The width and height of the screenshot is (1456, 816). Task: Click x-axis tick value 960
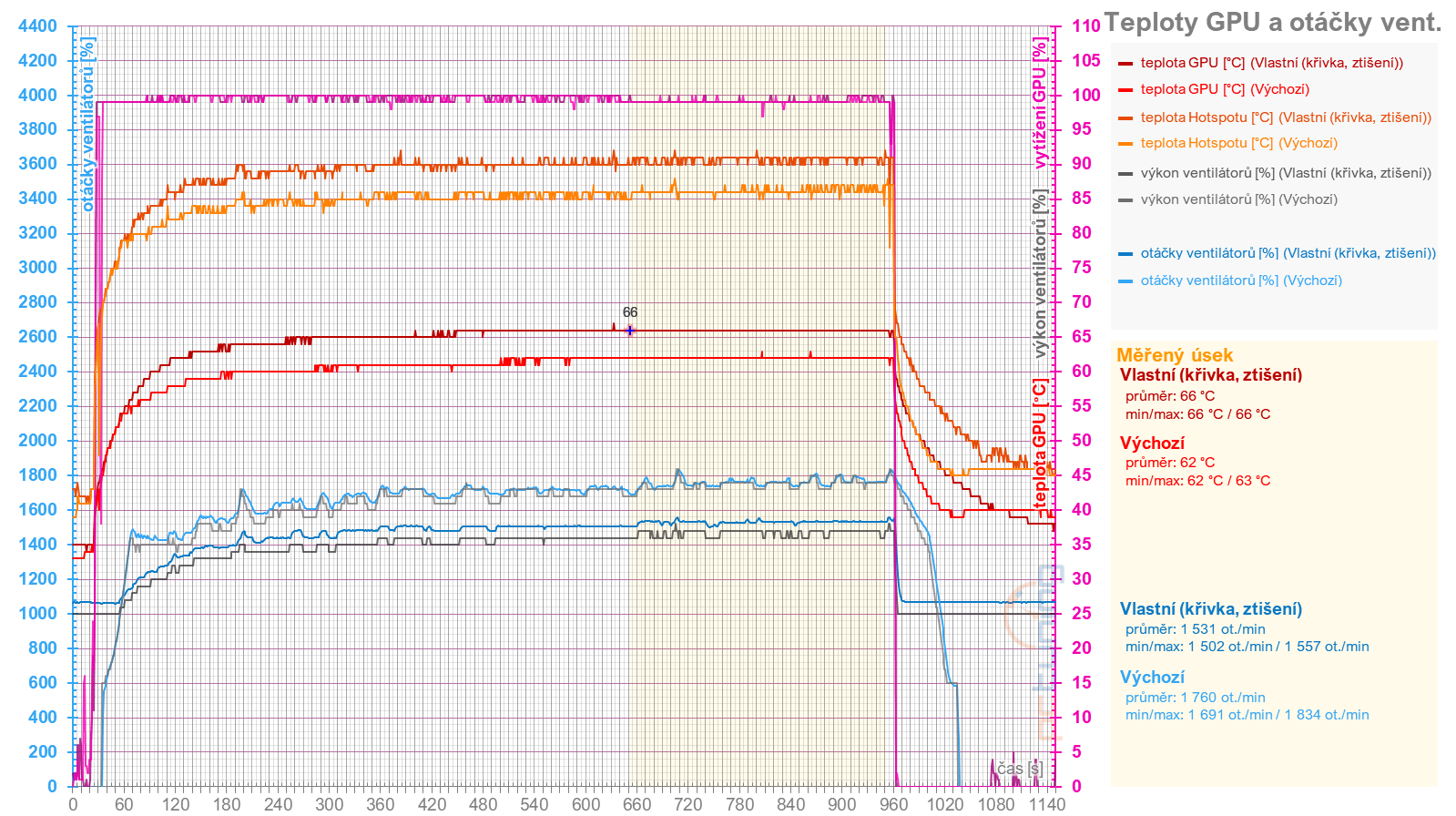pos(893,804)
